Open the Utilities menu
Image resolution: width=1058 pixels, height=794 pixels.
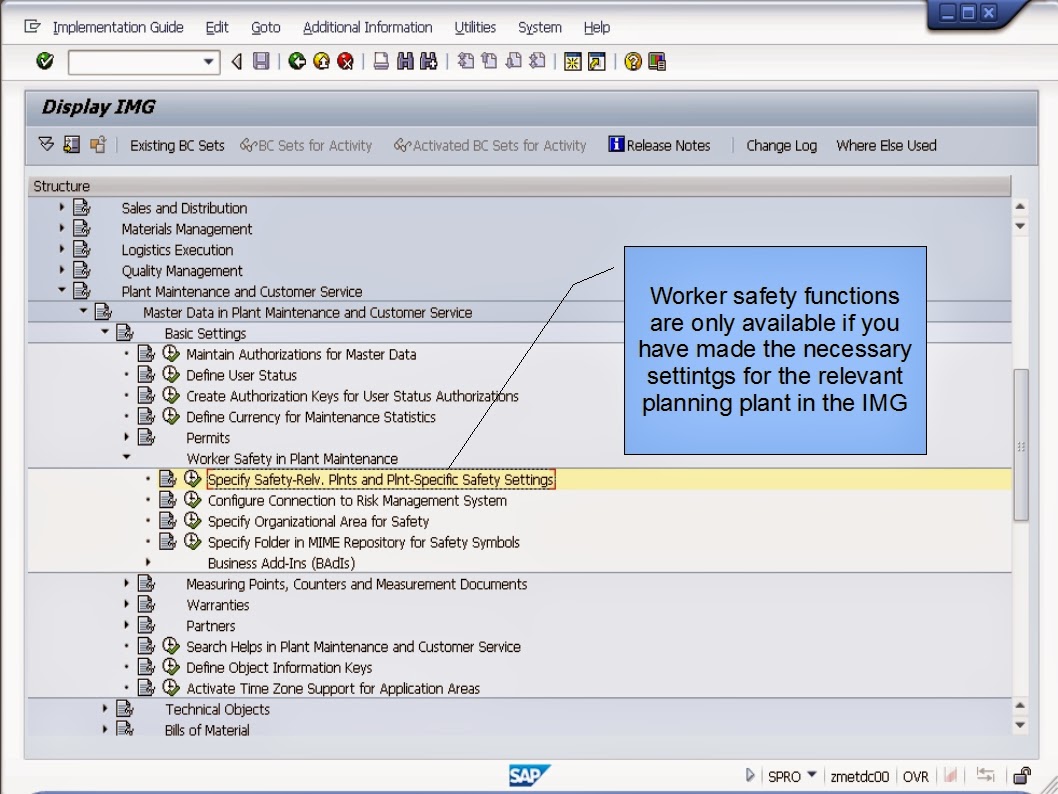point(475,27)
